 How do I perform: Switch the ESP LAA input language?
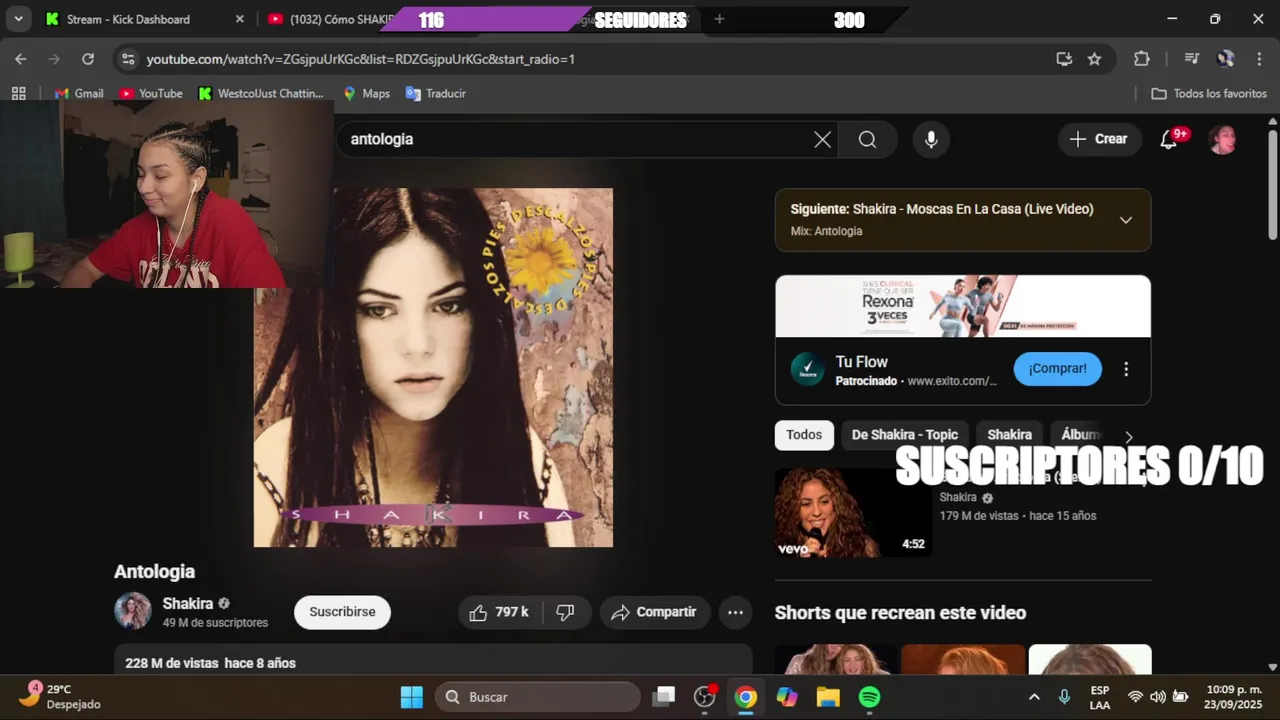1099,697
